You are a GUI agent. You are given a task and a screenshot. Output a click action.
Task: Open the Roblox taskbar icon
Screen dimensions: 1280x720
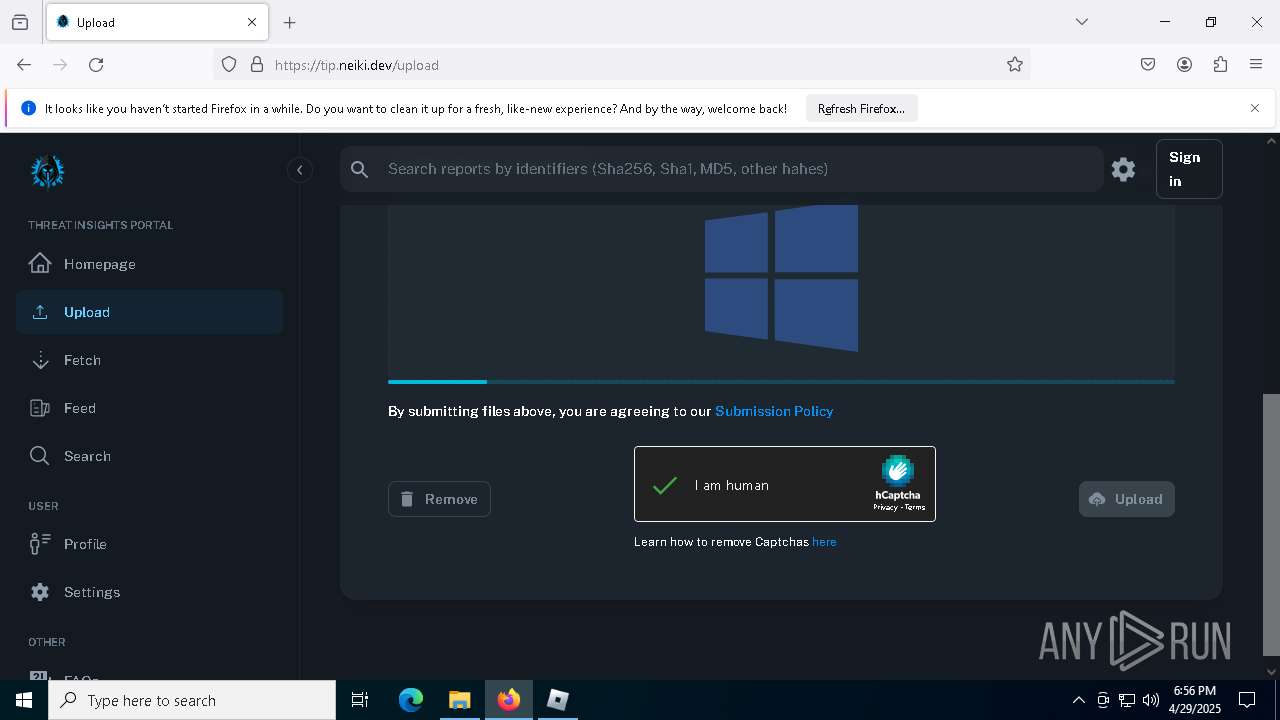pos(557,700)
